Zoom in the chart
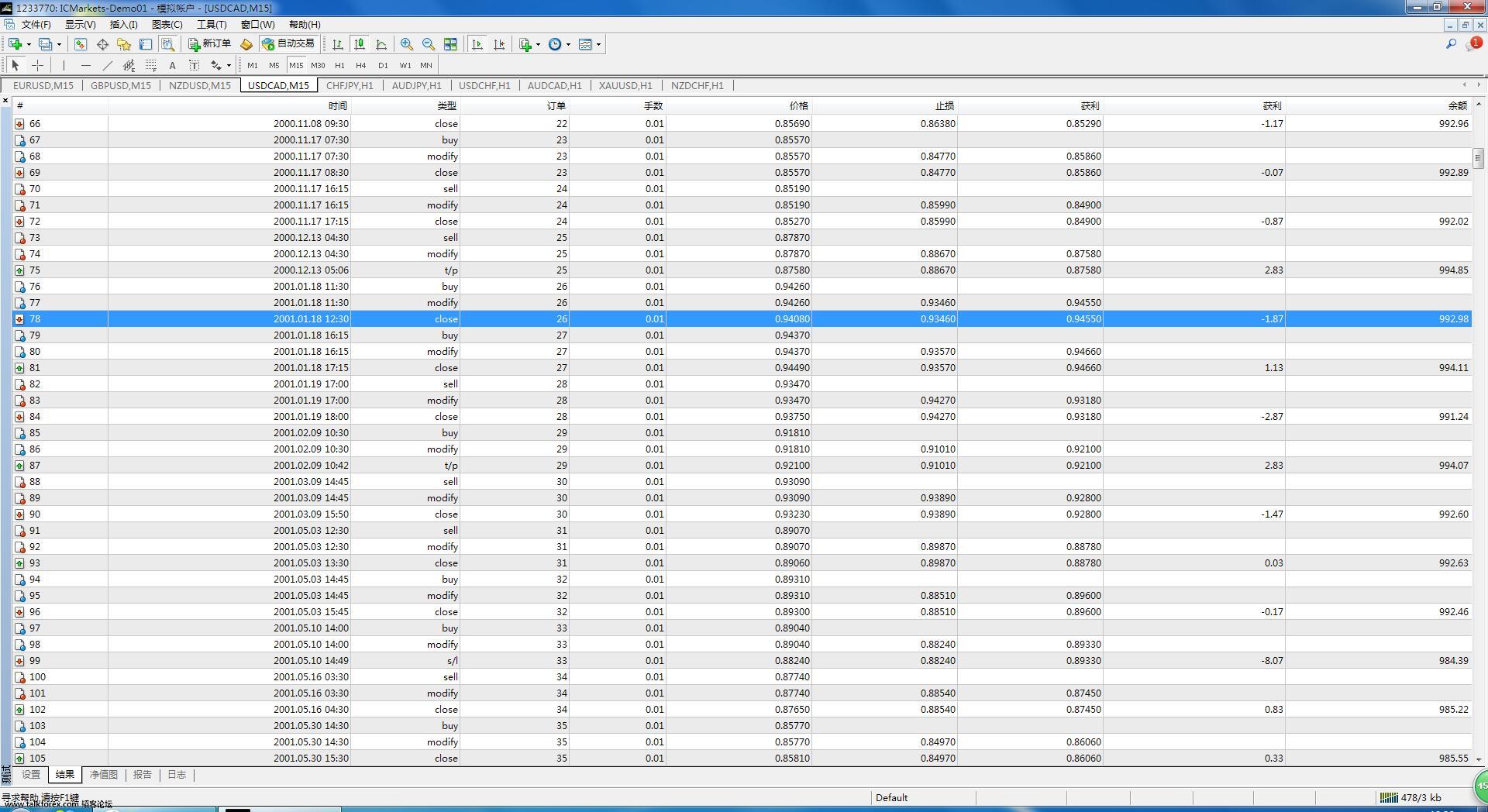 pyautogui.click(x=407, y=44)
